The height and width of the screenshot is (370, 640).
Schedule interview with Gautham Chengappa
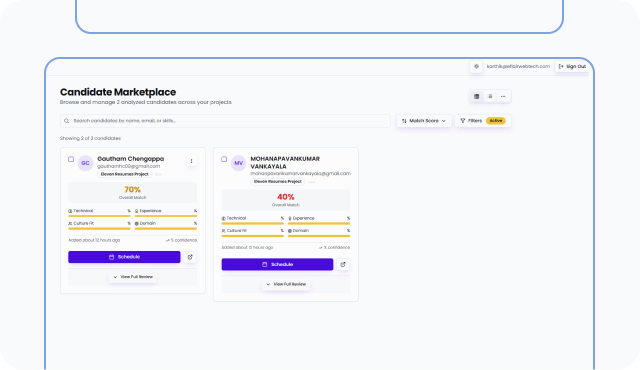tap(124, 257)
